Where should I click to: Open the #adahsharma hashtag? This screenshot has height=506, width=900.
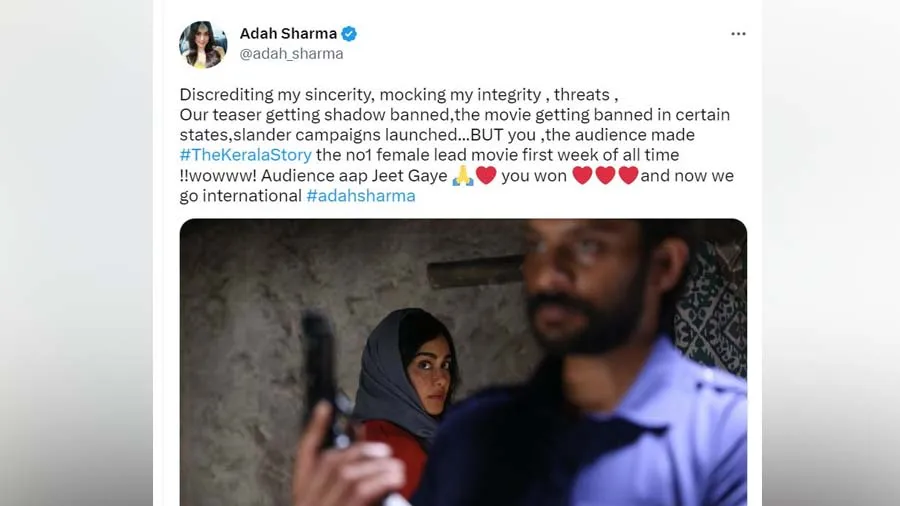[x=360, y=196]
